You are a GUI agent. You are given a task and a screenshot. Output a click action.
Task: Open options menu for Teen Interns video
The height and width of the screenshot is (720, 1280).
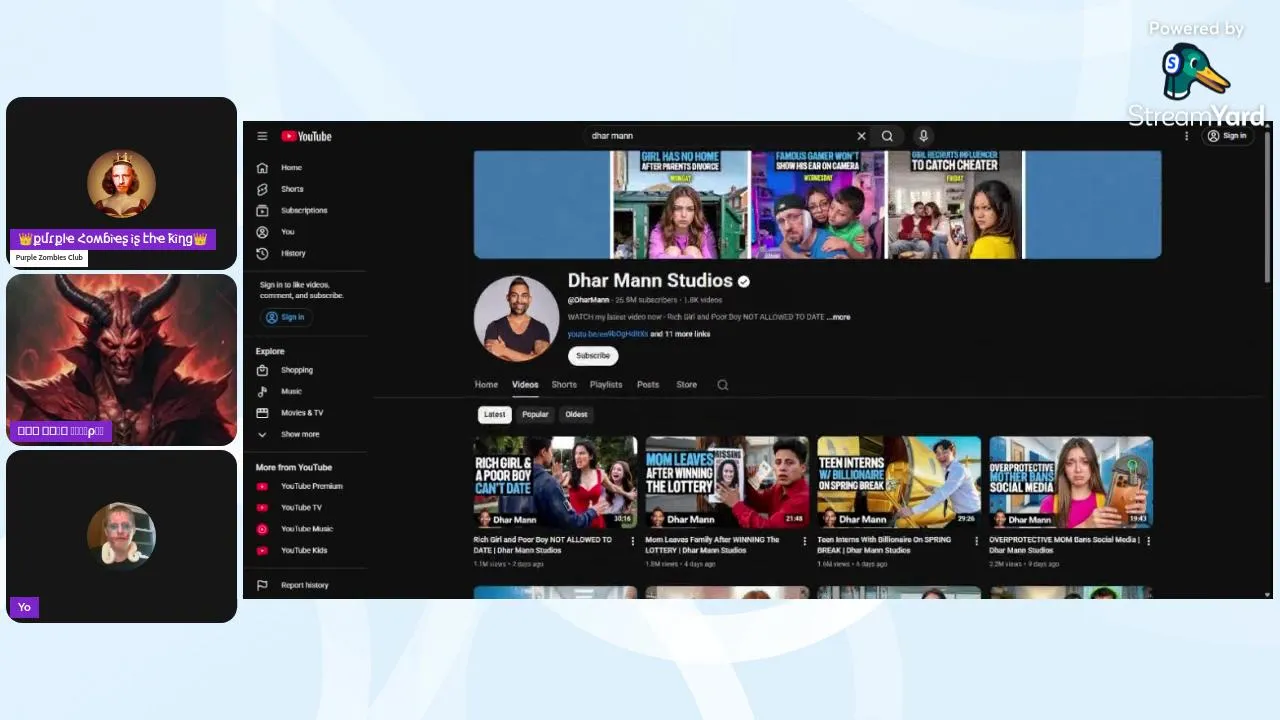point(976,541)
